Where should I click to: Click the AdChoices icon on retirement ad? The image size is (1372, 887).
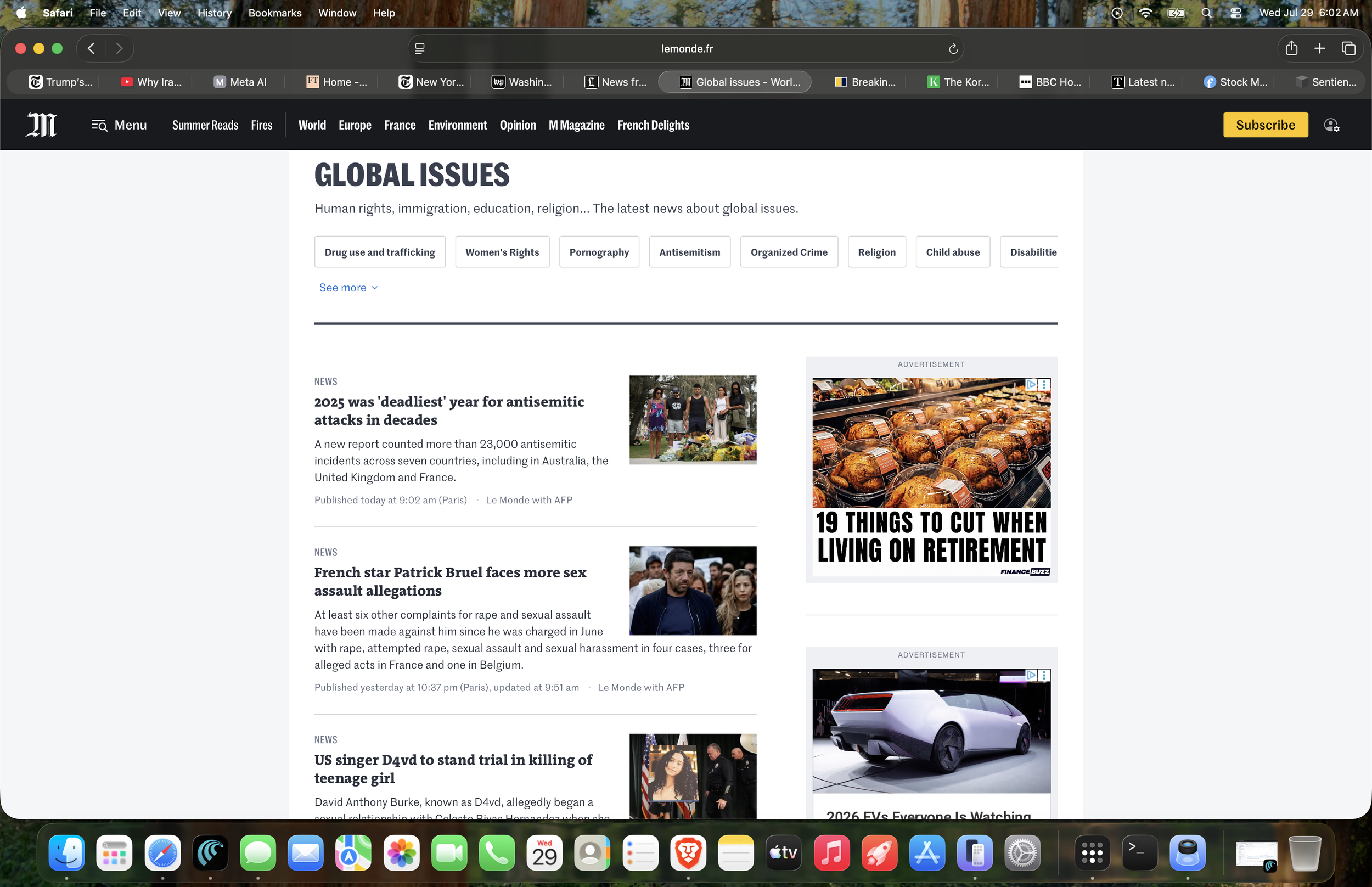coord(1031,384)
